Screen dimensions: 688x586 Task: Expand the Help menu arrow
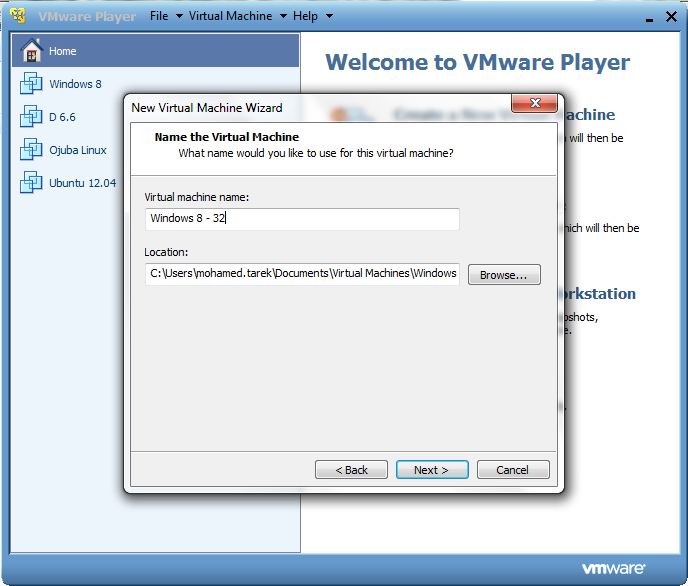click(x=329, y=16)
